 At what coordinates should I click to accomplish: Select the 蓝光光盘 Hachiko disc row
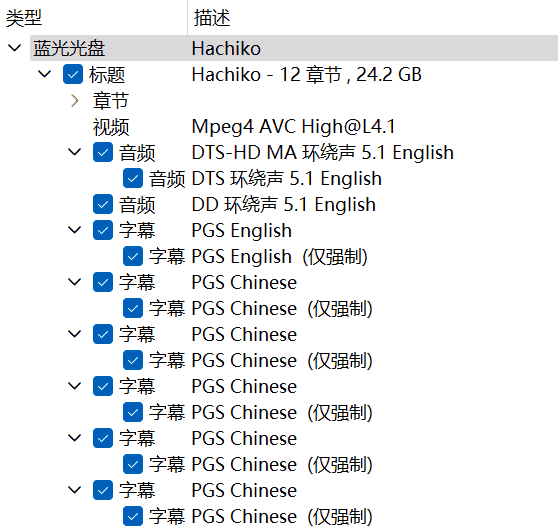point(294,48)
